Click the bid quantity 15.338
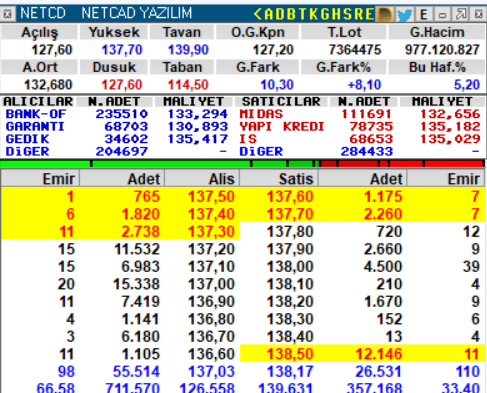Screen dimensions: 487x393 point(136,284)
